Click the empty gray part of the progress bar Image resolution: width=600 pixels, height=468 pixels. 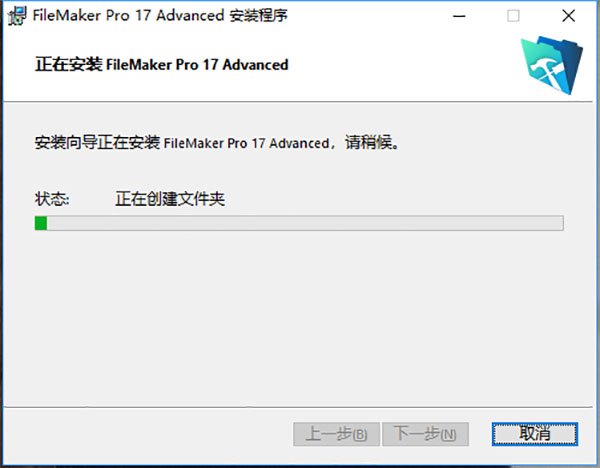tap(305, 223)
